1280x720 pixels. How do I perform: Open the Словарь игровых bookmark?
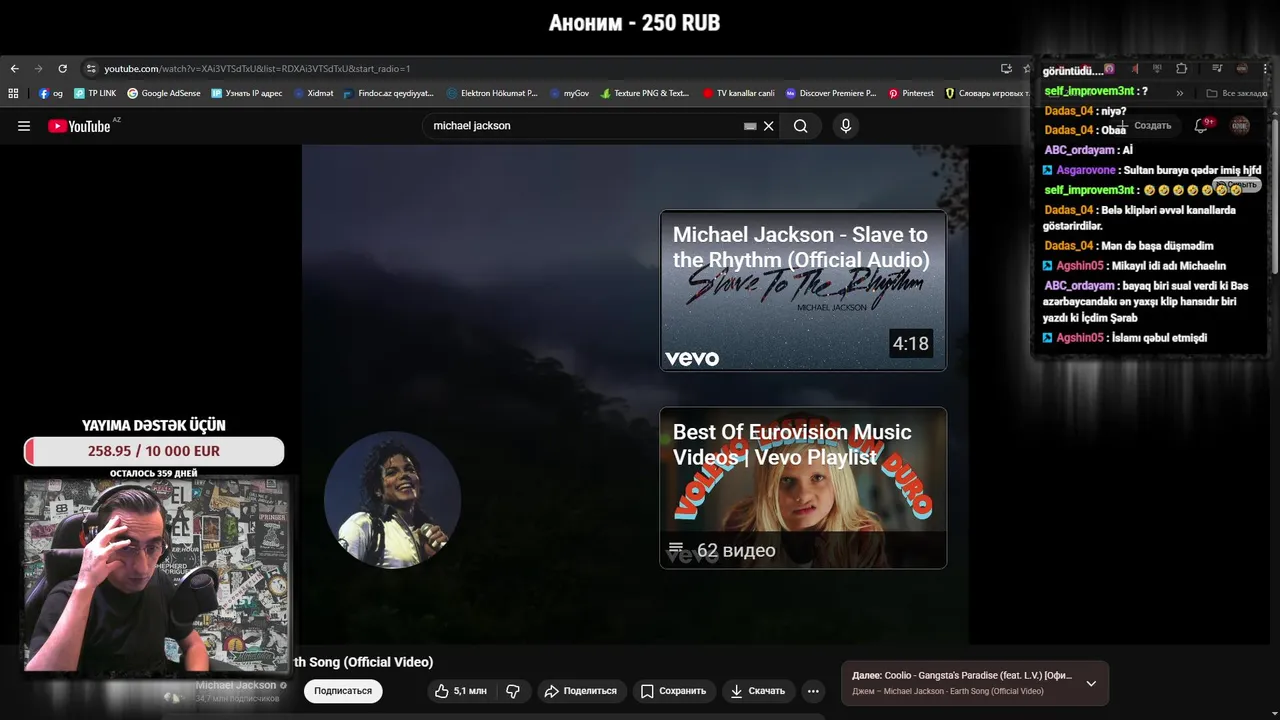tap(987, 93)
